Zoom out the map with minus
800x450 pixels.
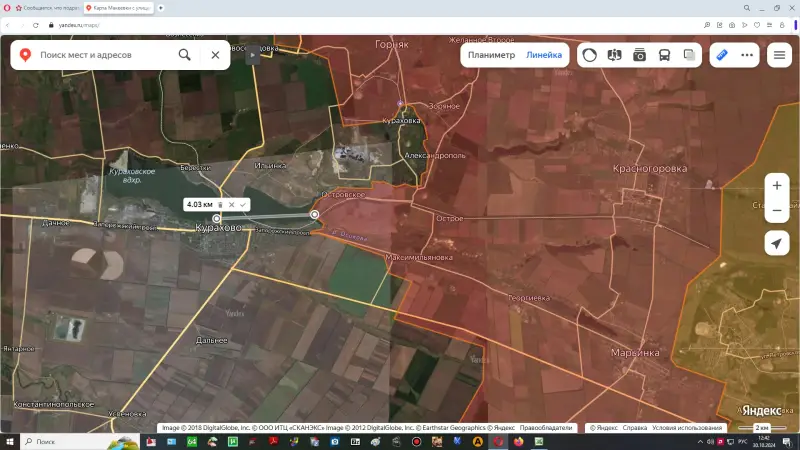(777, 212)
